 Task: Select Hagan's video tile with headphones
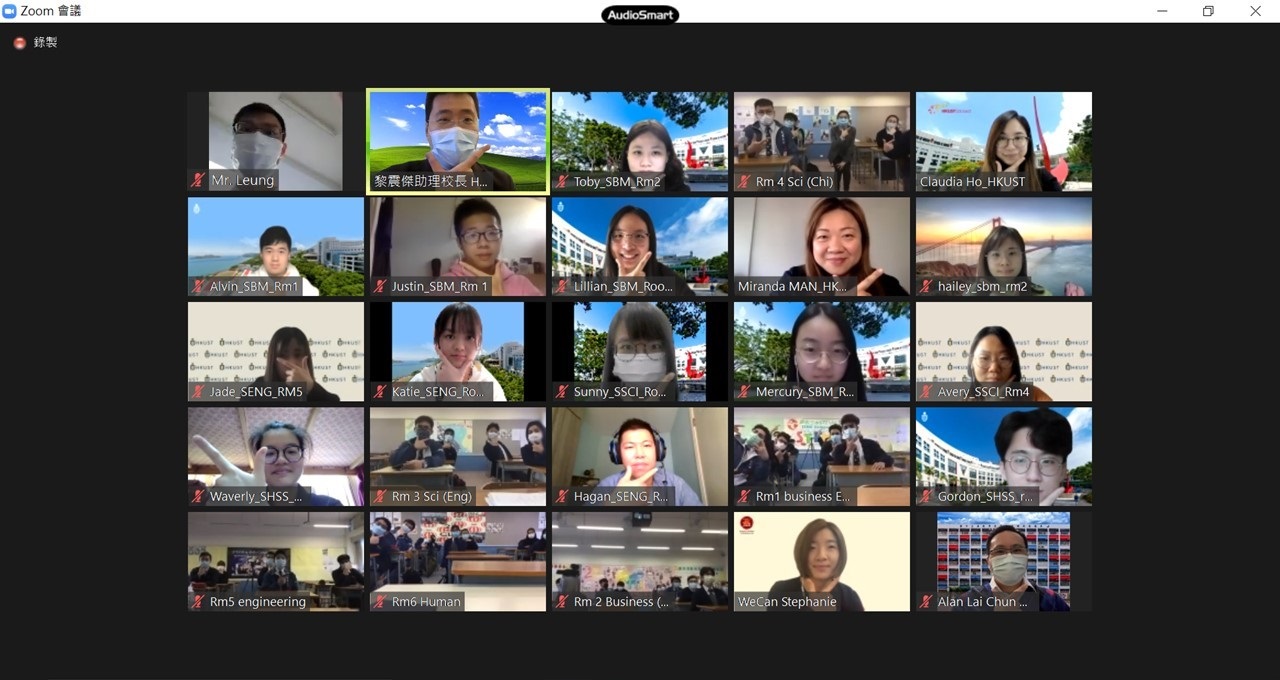639,455
